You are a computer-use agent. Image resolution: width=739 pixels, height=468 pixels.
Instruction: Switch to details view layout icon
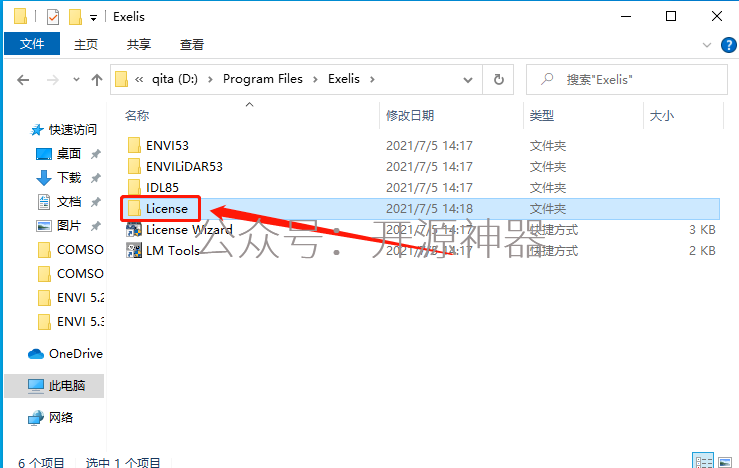pos(704,461)
